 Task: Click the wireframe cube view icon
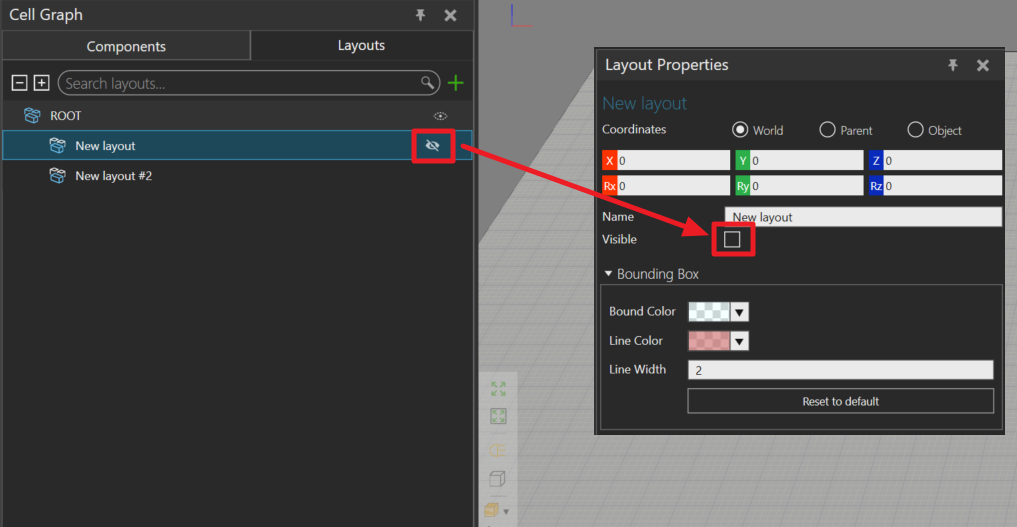[x=498, y=480]
